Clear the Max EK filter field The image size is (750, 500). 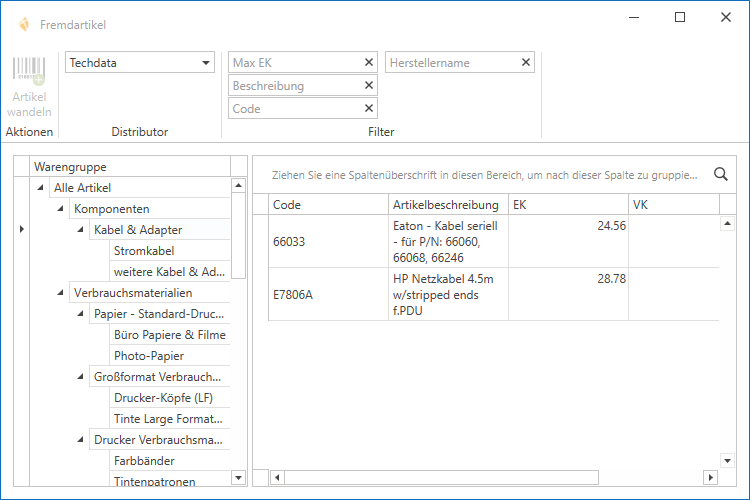coord(369,63)
